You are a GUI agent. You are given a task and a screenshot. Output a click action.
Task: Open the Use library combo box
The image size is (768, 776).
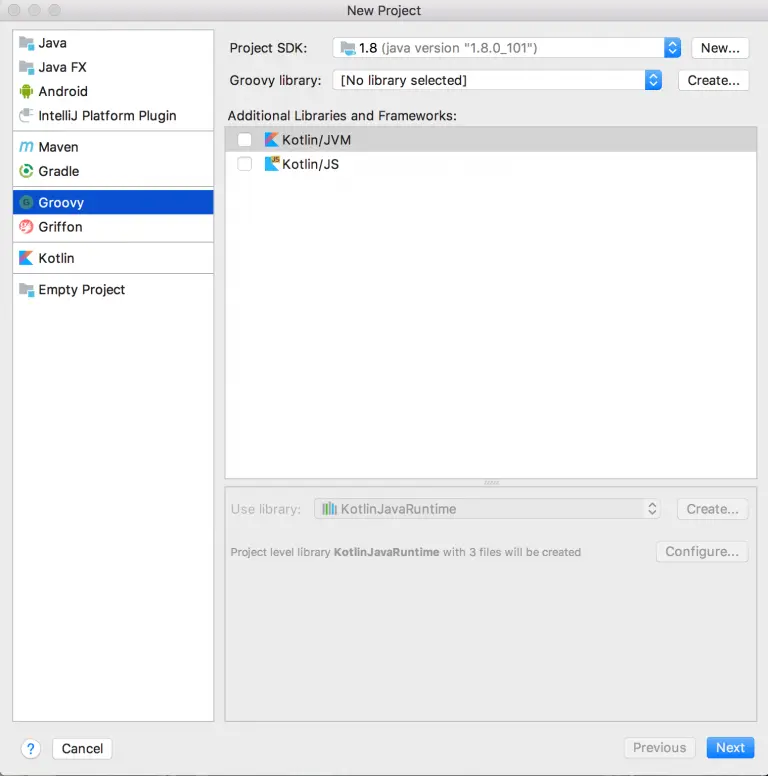487,509
